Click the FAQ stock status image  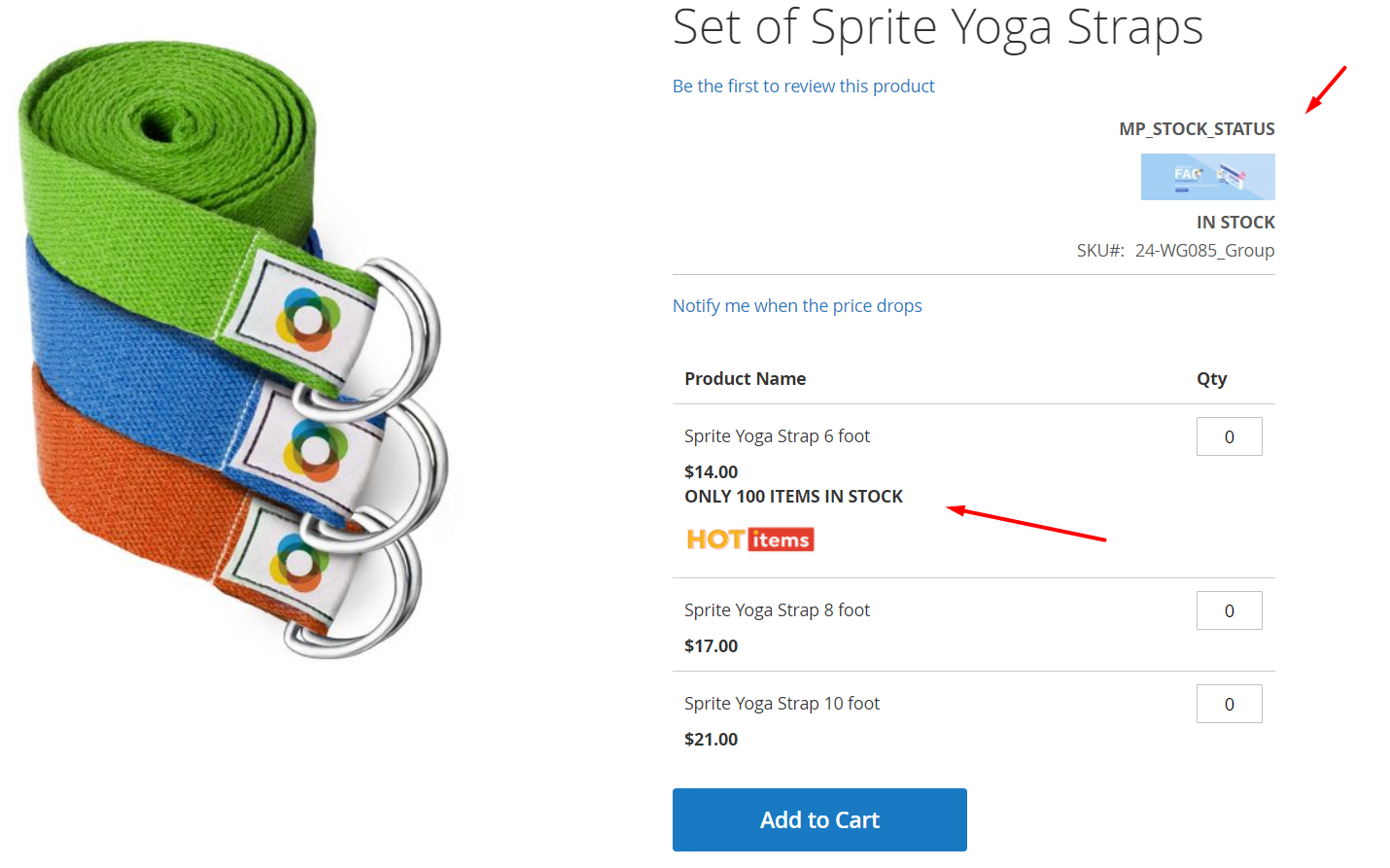click(1207, 177)
